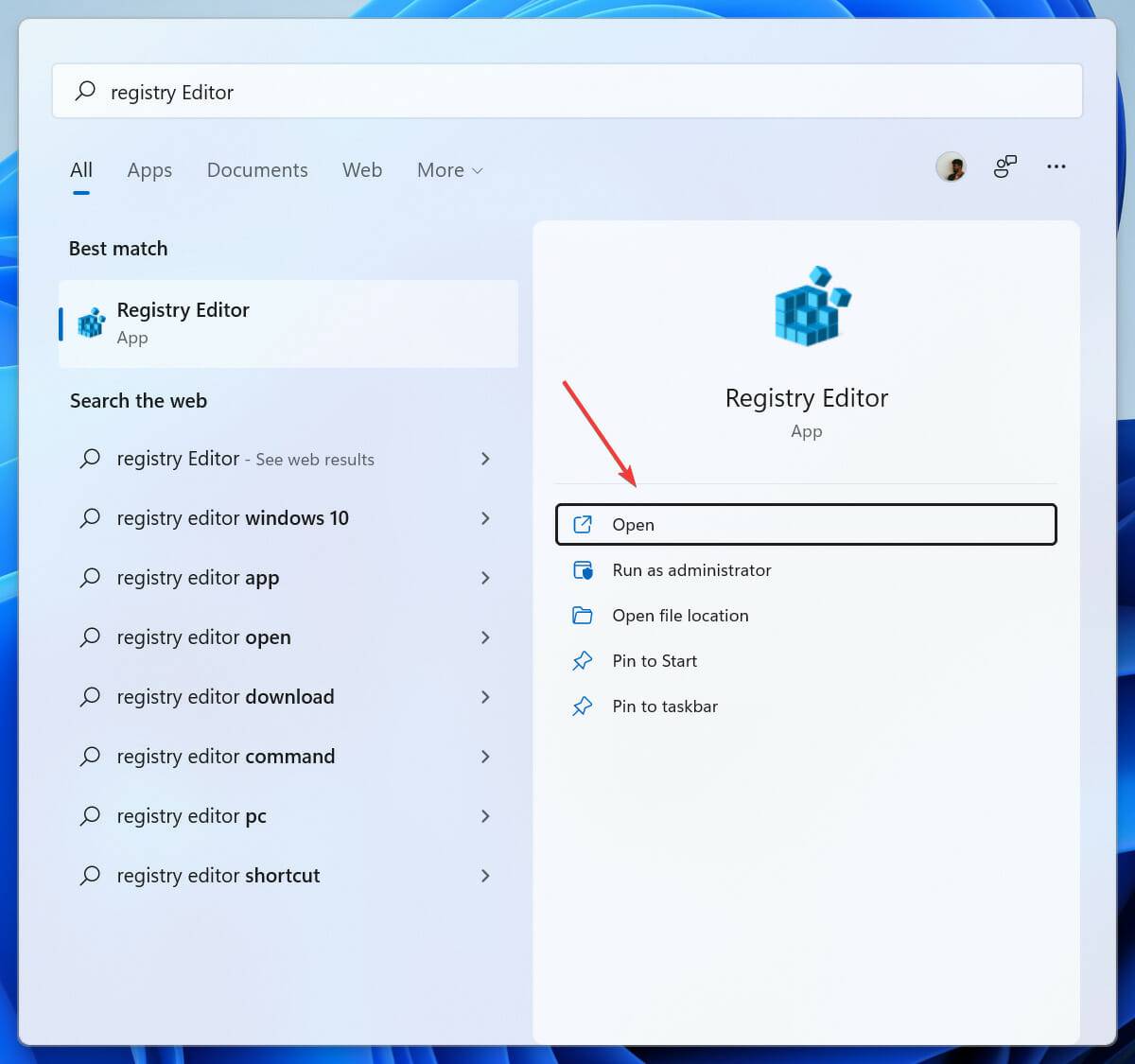Switch to the Documents tab
This screenshot has height=1064, width=1135.
pyautogui.click(x=257, y=170)
